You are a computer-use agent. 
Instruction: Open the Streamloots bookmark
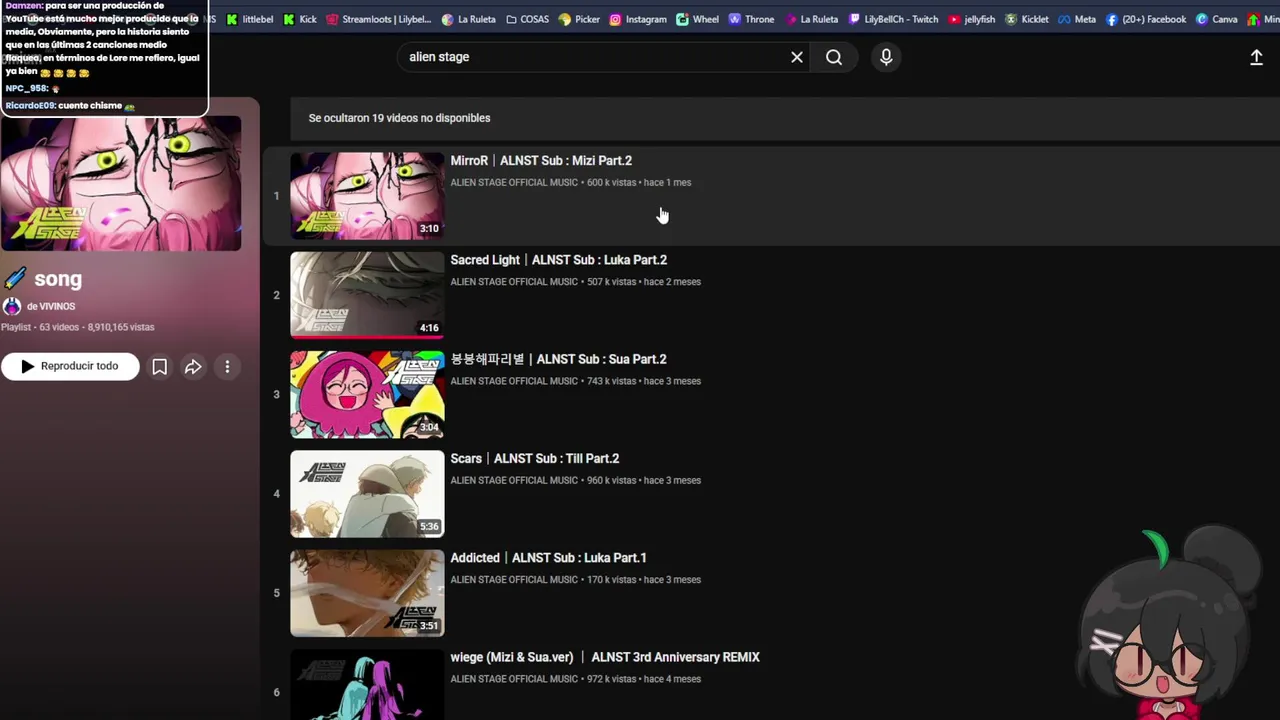(379, 19)
